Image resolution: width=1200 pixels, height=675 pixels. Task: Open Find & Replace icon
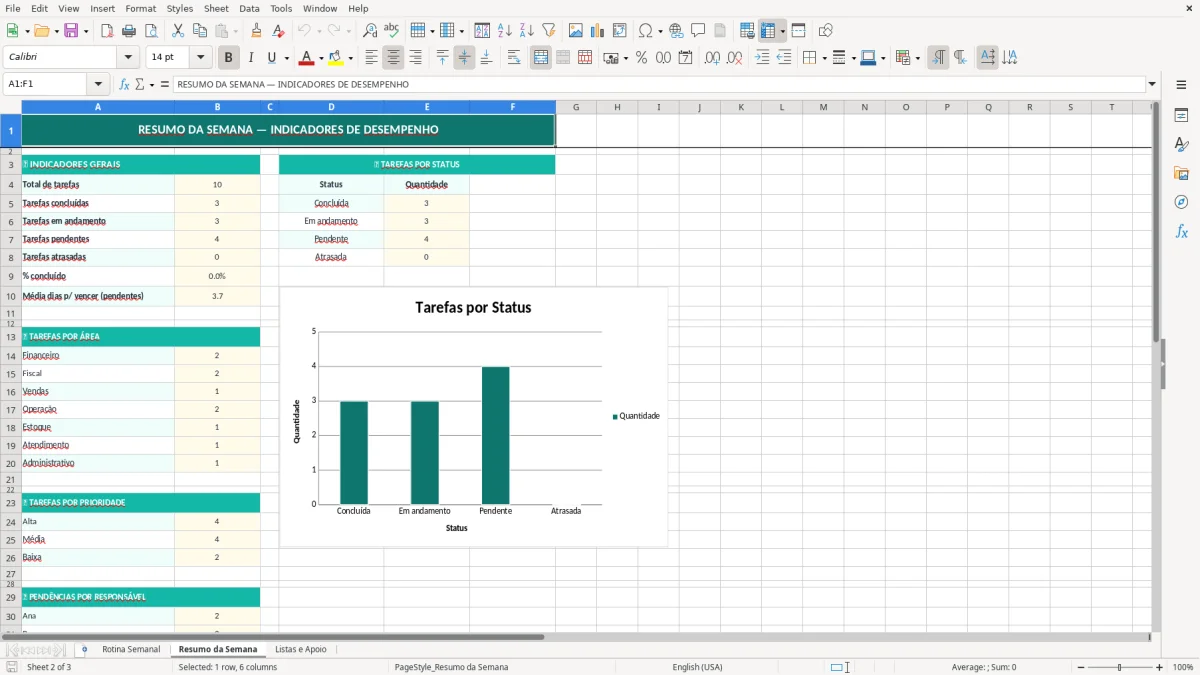click(x=370, y=31)
